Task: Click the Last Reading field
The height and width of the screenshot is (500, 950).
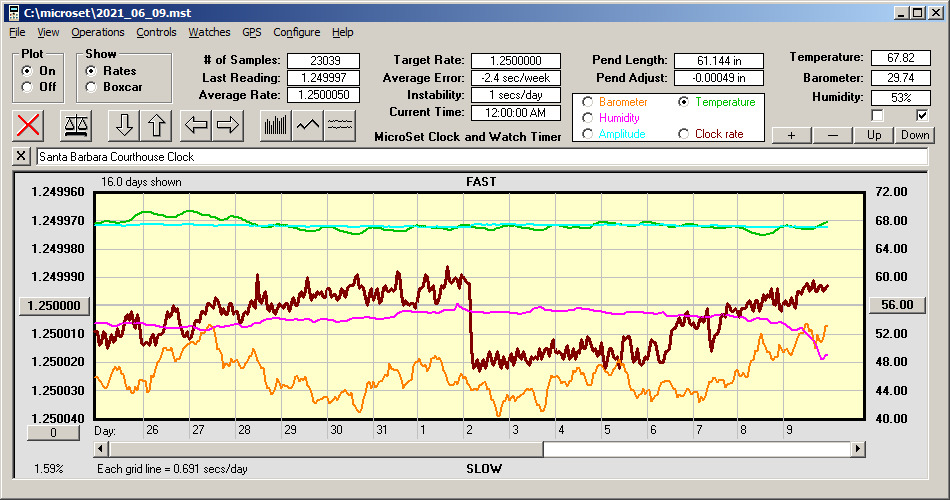Action: click(324, 78)
